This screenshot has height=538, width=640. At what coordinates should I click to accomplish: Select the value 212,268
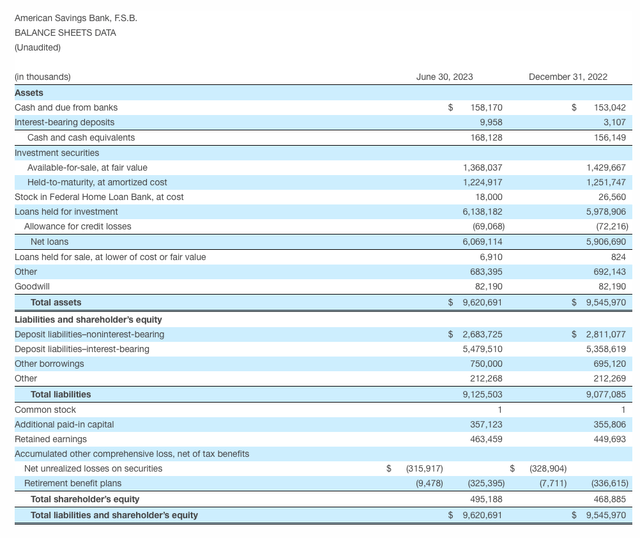(486, 378)
